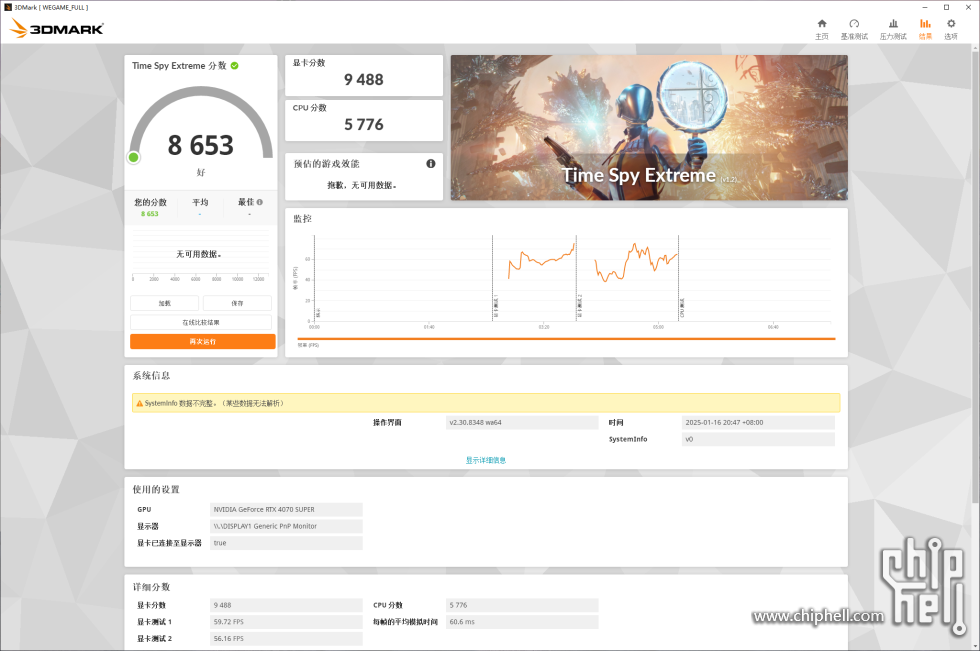
Task: Select the 59.72 FPS value for 显卡测试 1
Action: [x=286, y=622]
